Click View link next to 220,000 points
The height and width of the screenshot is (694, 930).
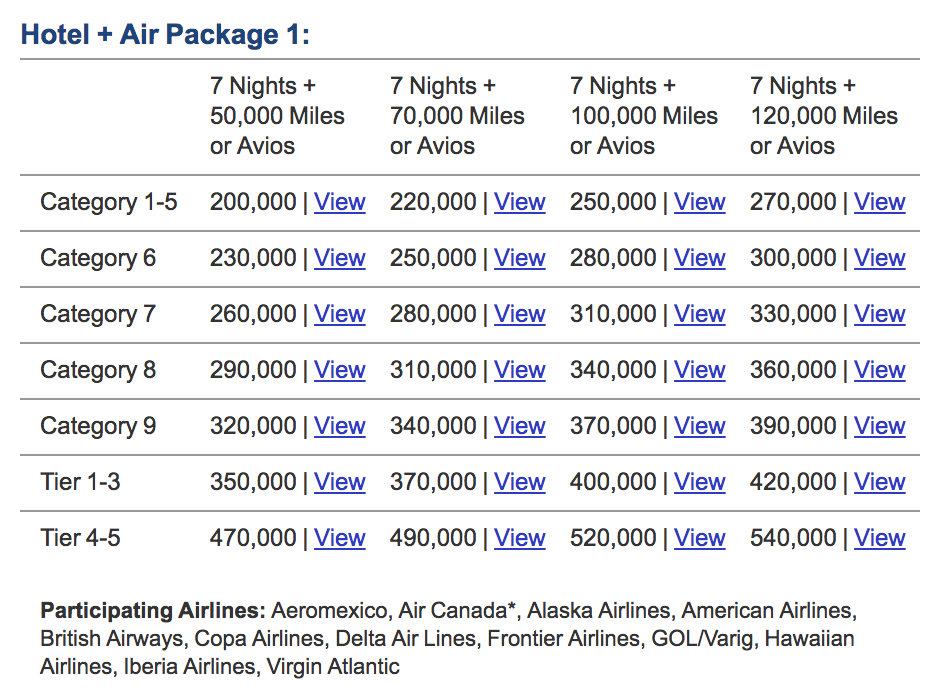(x=519, y=202)
